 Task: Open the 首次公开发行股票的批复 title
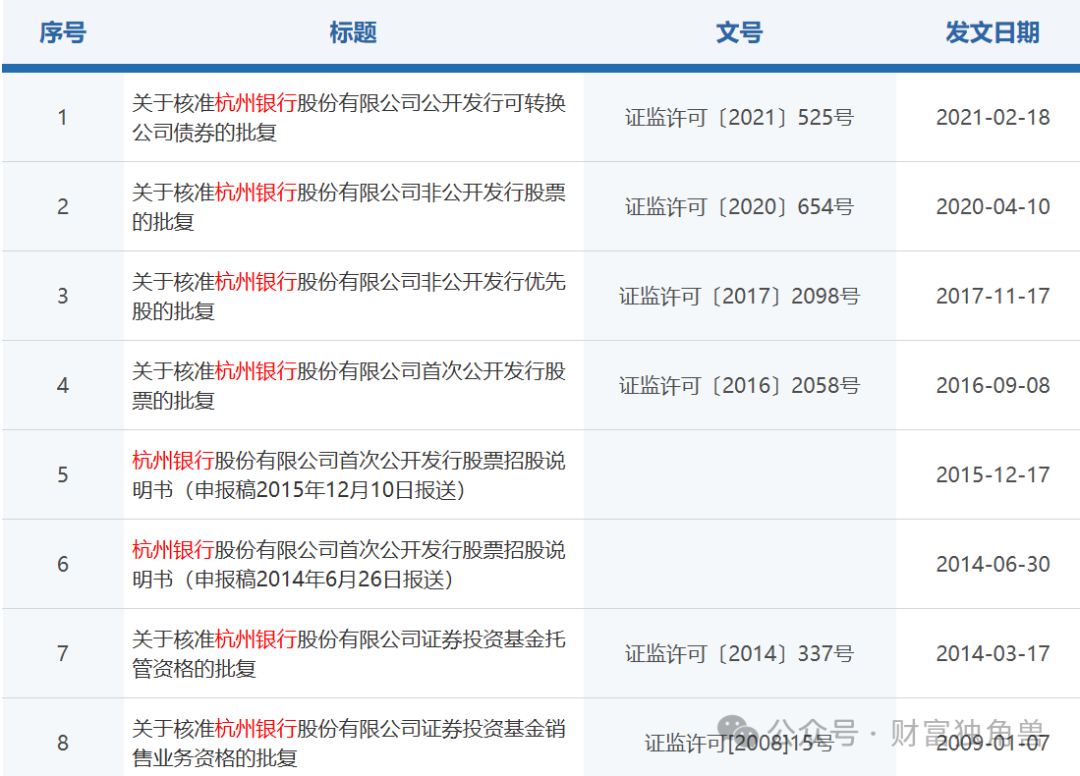pos(349,386)
